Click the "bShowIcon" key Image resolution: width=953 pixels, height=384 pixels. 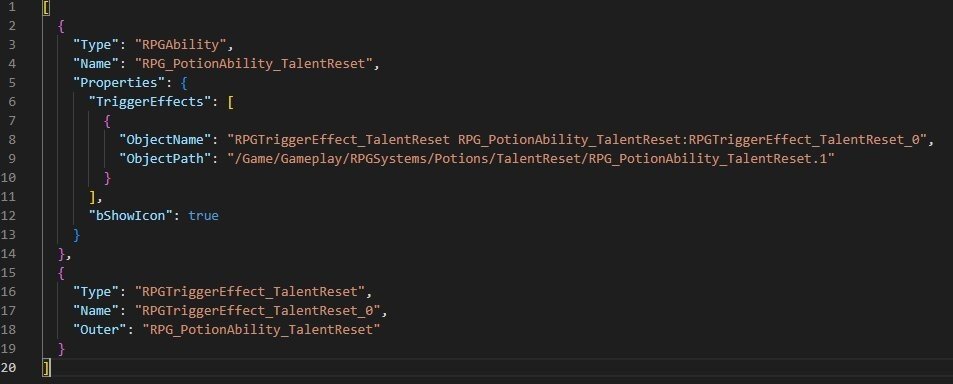tap(131, 216)
